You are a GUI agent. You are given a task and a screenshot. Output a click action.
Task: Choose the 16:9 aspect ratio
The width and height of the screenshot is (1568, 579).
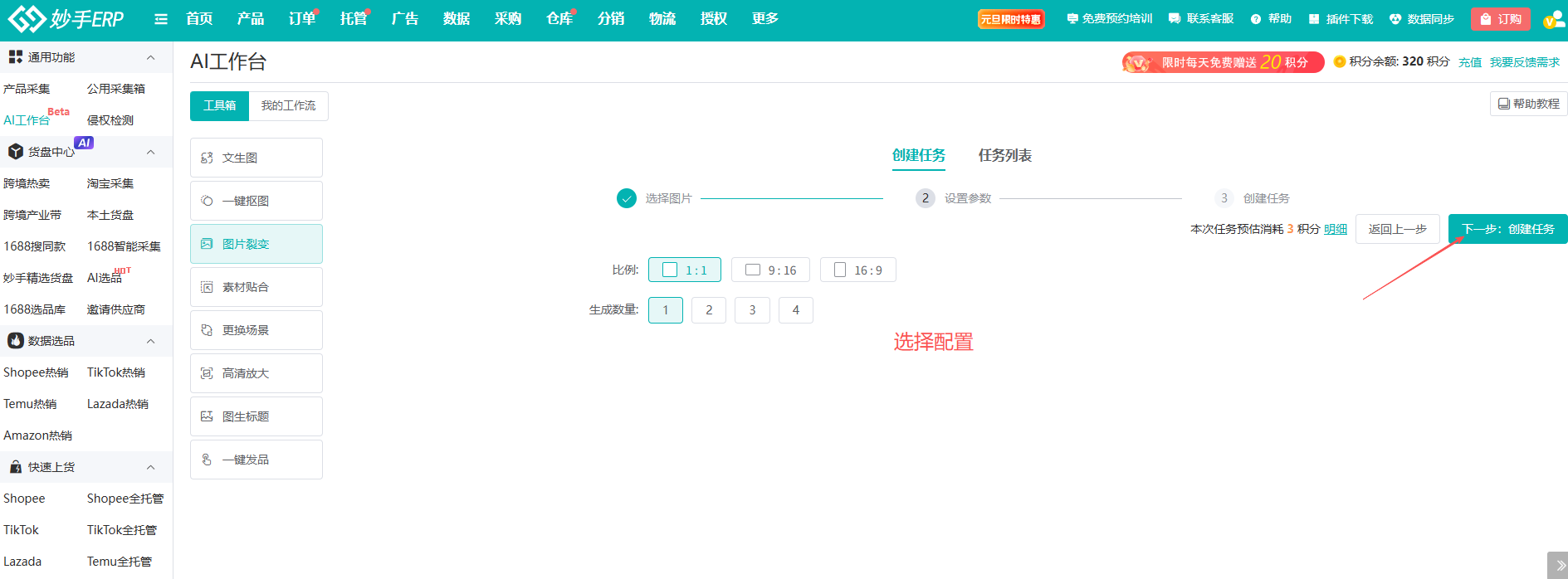(x=857, y=270)
